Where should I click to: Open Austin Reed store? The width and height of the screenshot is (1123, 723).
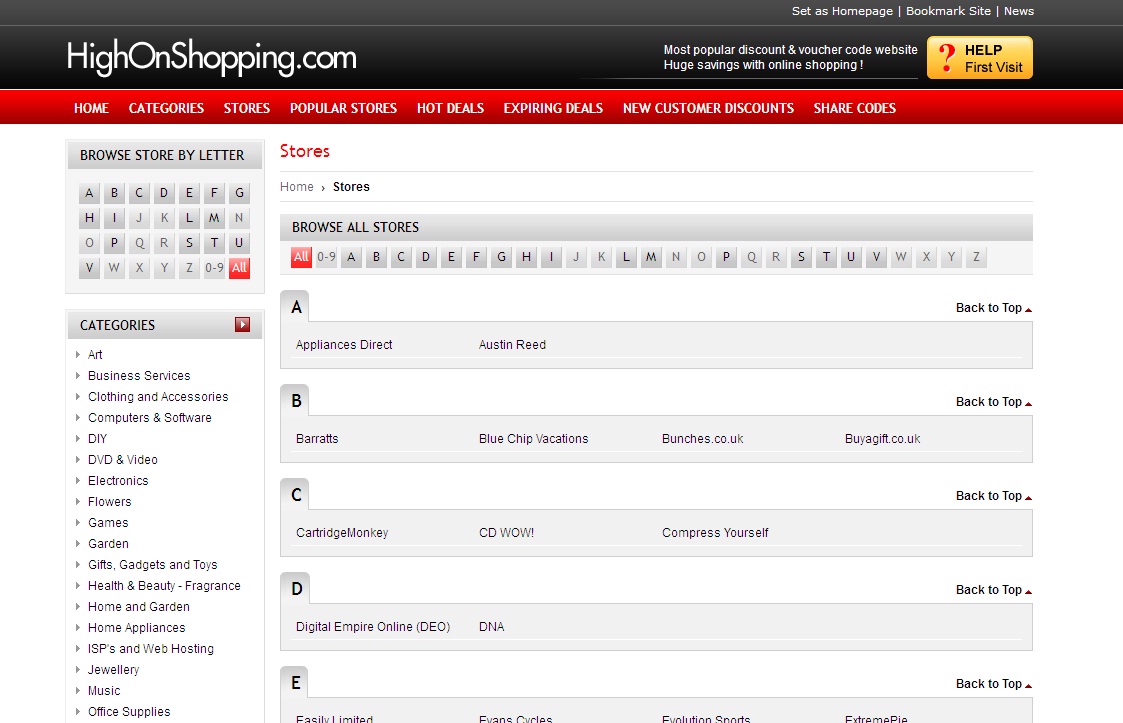(x=512, y=345)
